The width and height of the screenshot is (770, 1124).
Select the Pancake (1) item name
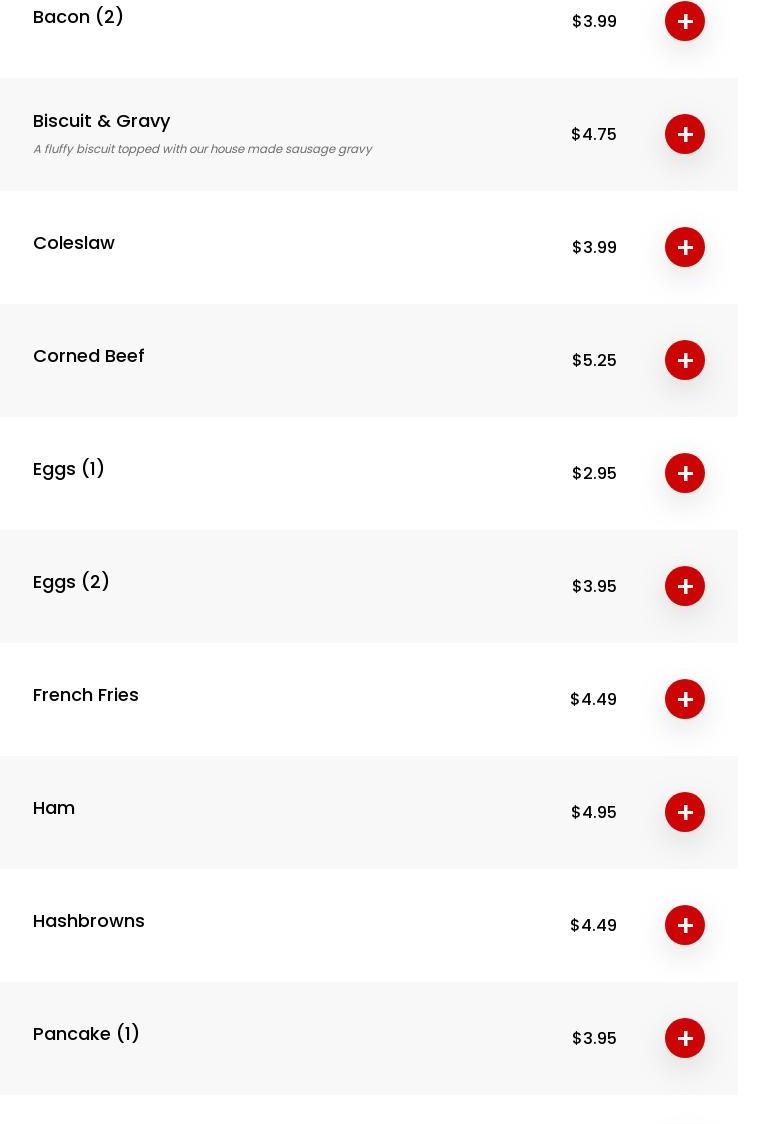click(x=86, y=1034)
